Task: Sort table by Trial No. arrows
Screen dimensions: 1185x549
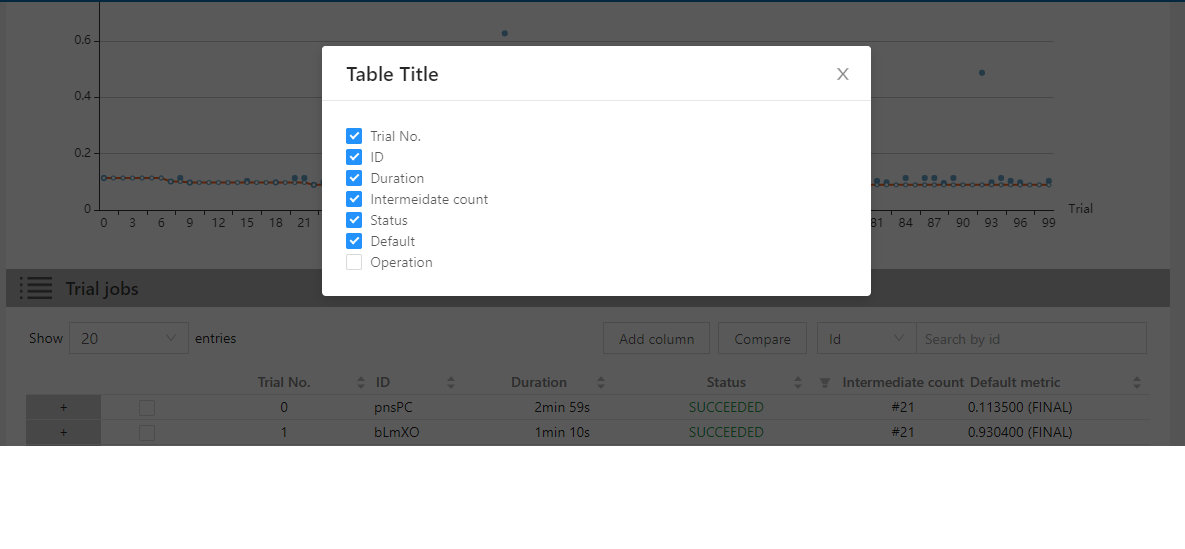Action: [x=361, y=383]
